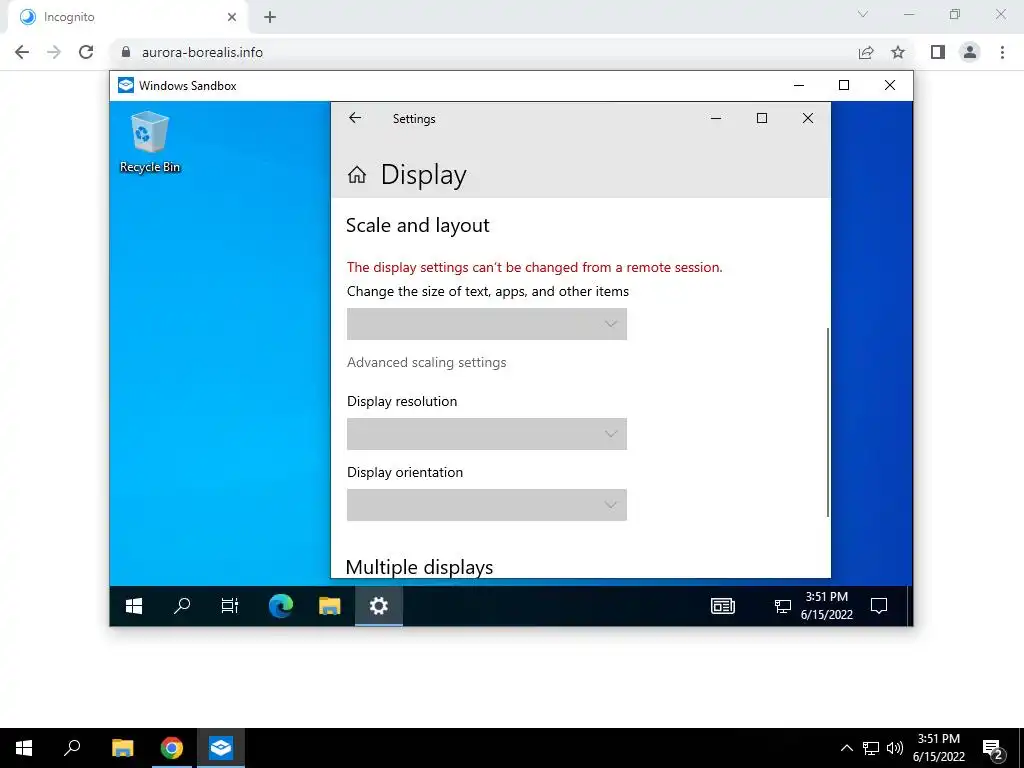Open search in the sandbox taskbar

pyautogui.click(x=182, y=606)
